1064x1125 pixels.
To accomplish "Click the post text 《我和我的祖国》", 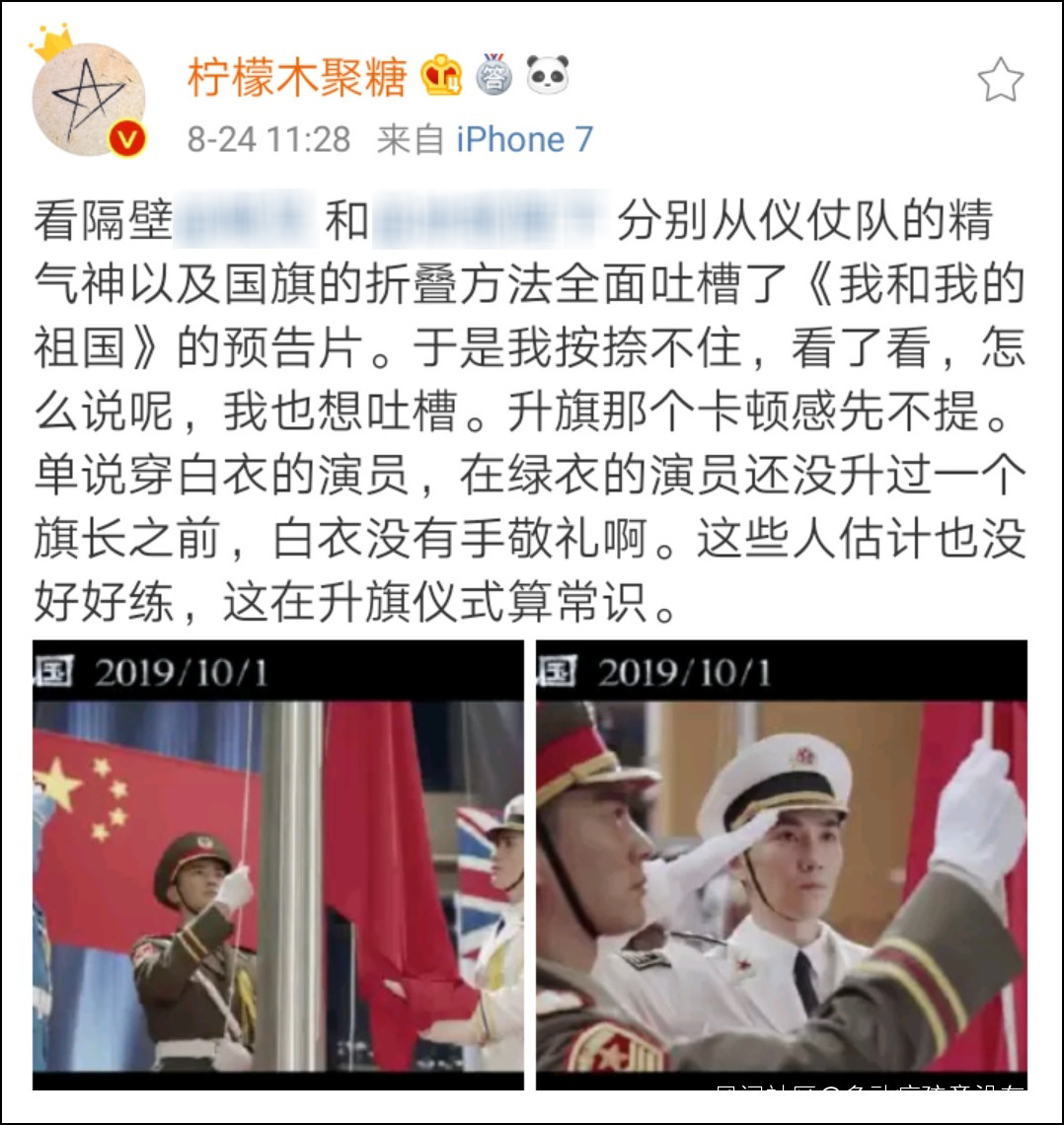I will pos(912,284).
